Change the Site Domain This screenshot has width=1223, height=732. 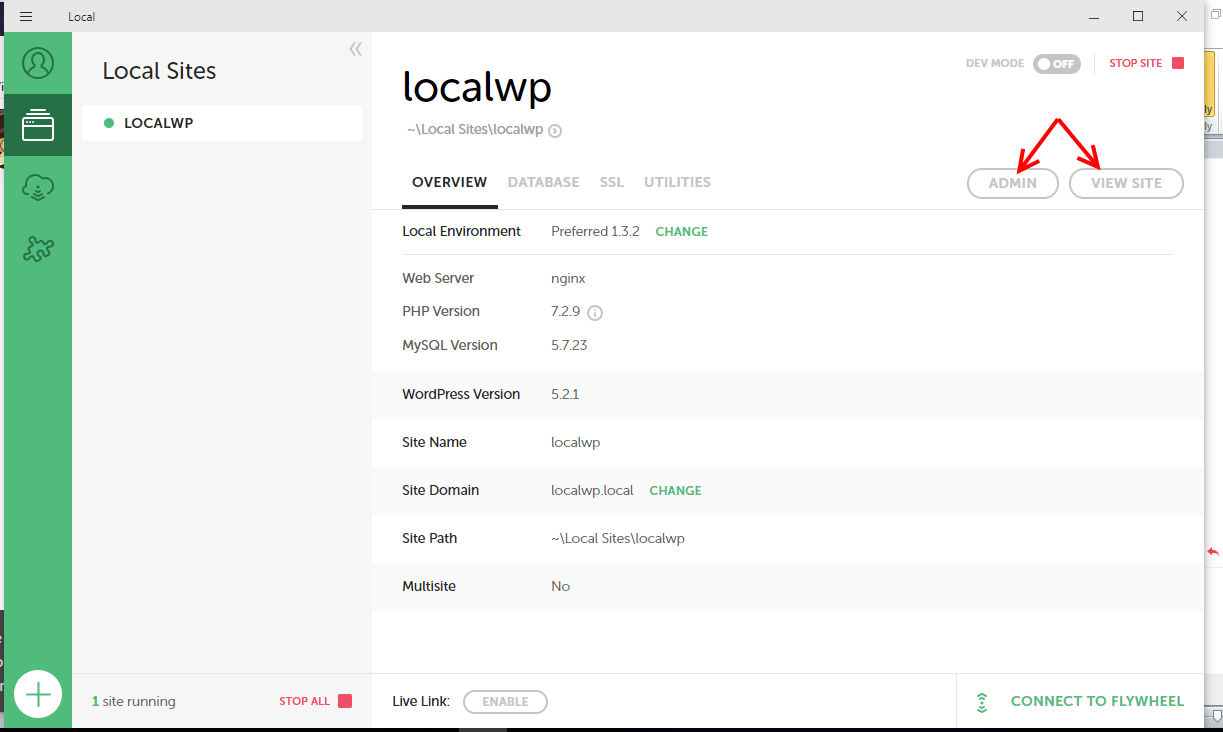tap(675, 491)
